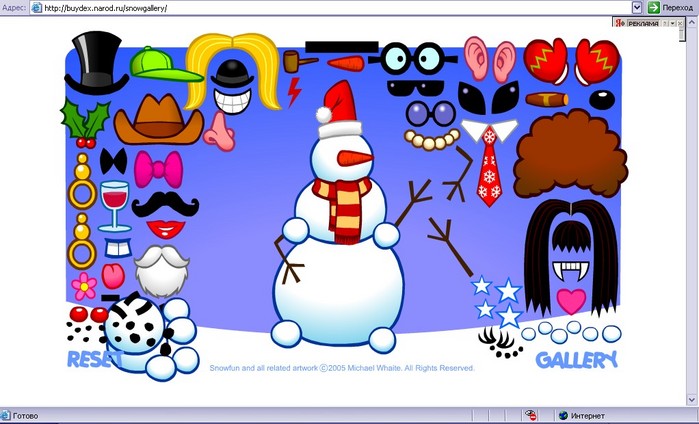The width and height of the screenshot is (699, 424).
Task: Grab the brown smoking pipe
Action: pyautogui.click(x=300, y=62)
